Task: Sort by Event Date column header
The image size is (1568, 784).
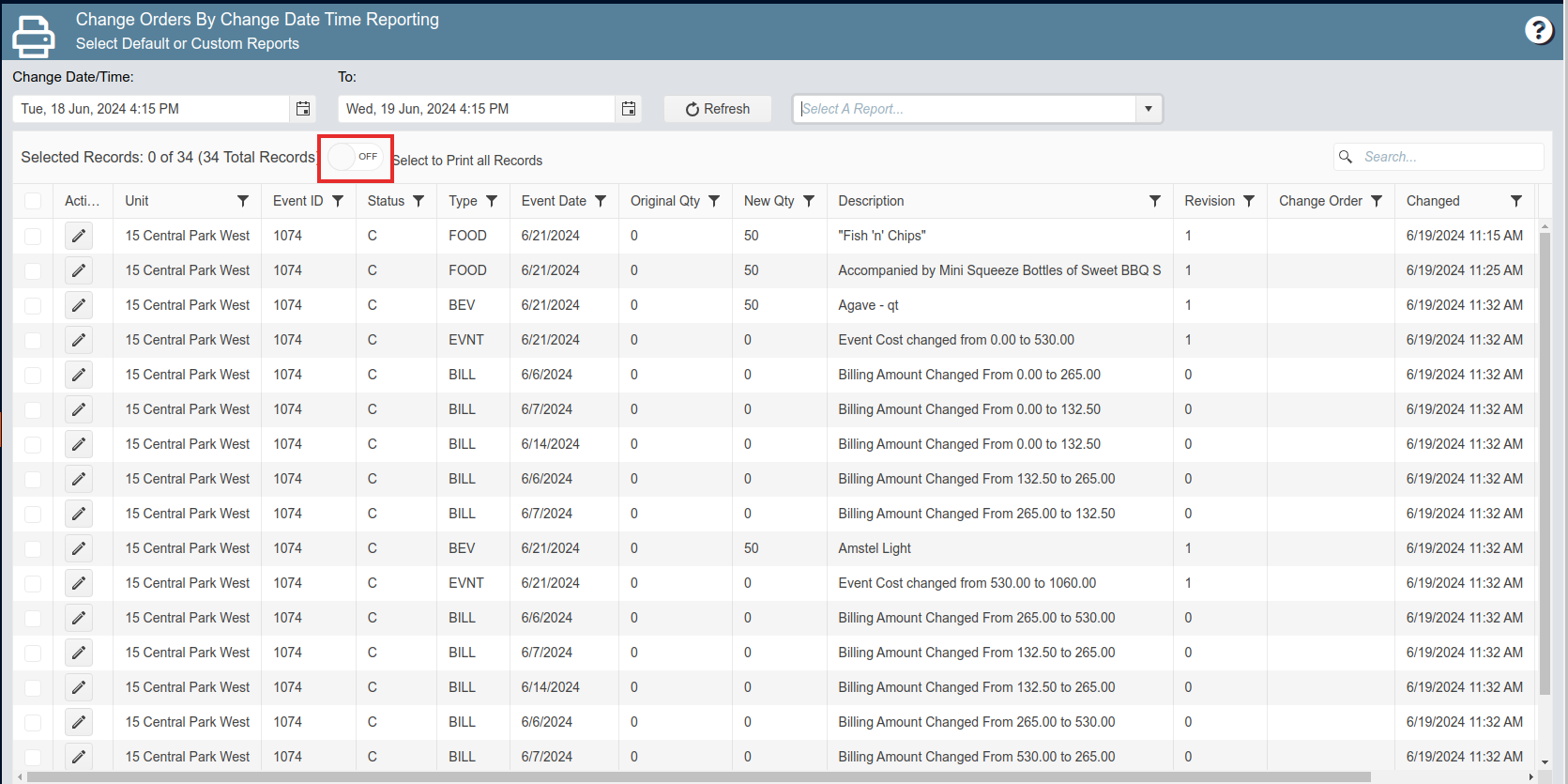Action: [x=554, y=201]
